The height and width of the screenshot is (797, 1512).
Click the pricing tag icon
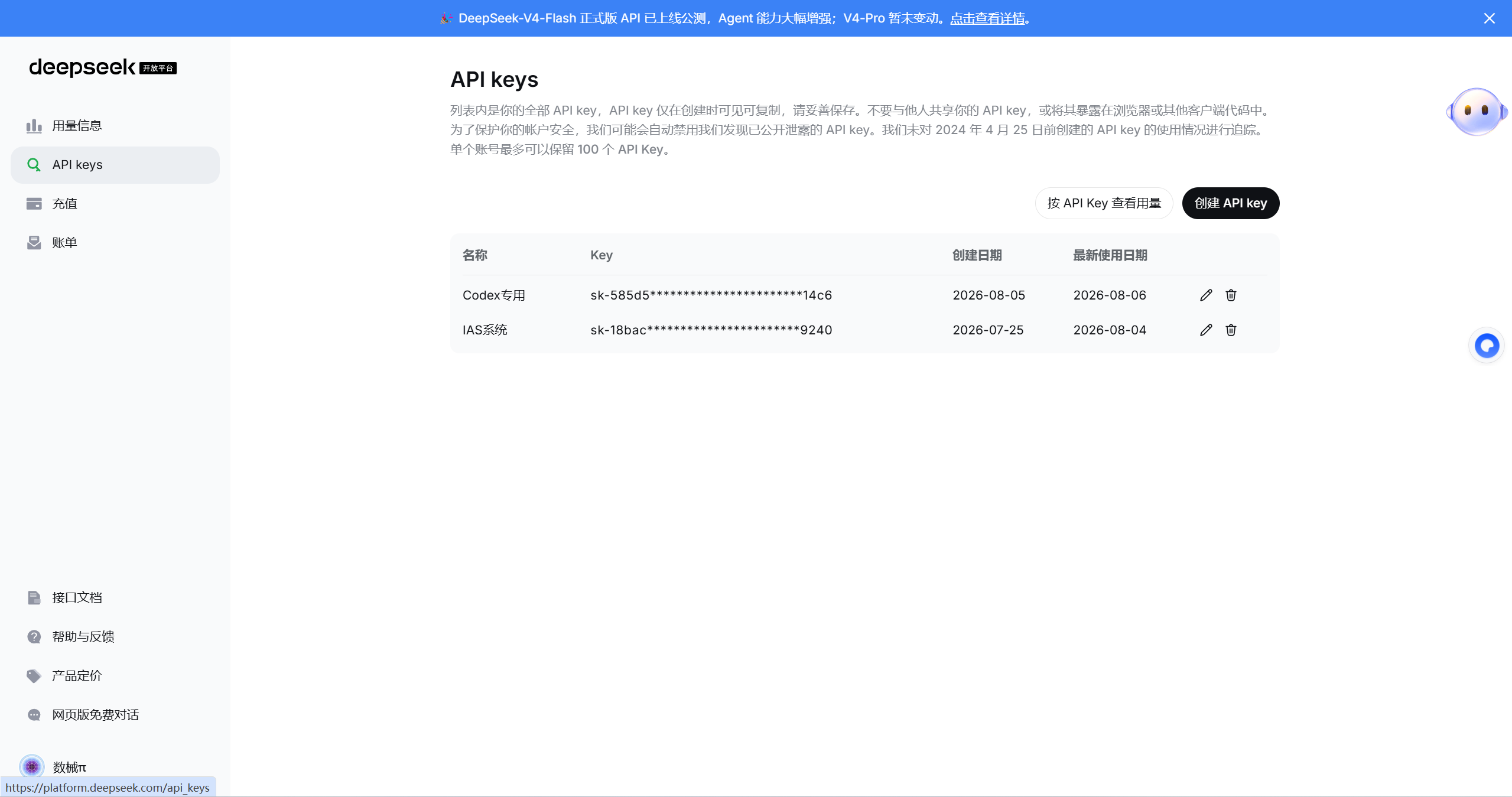click(x=34, y=676)
